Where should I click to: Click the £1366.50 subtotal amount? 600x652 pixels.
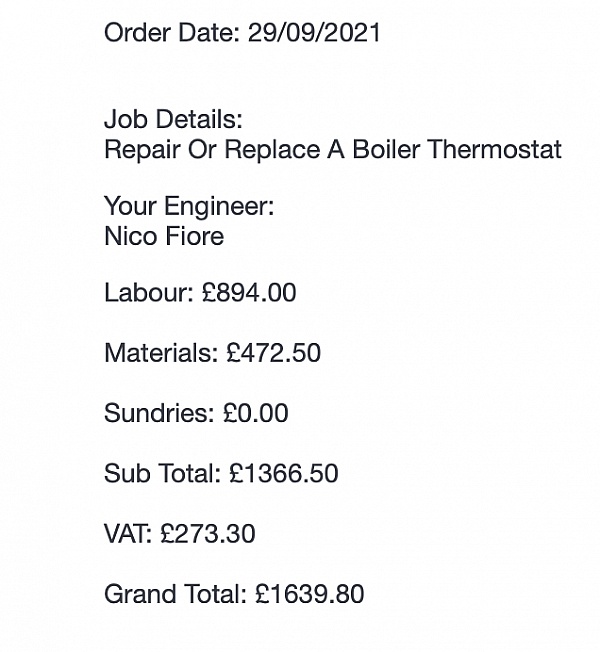[x=284, y=473]
